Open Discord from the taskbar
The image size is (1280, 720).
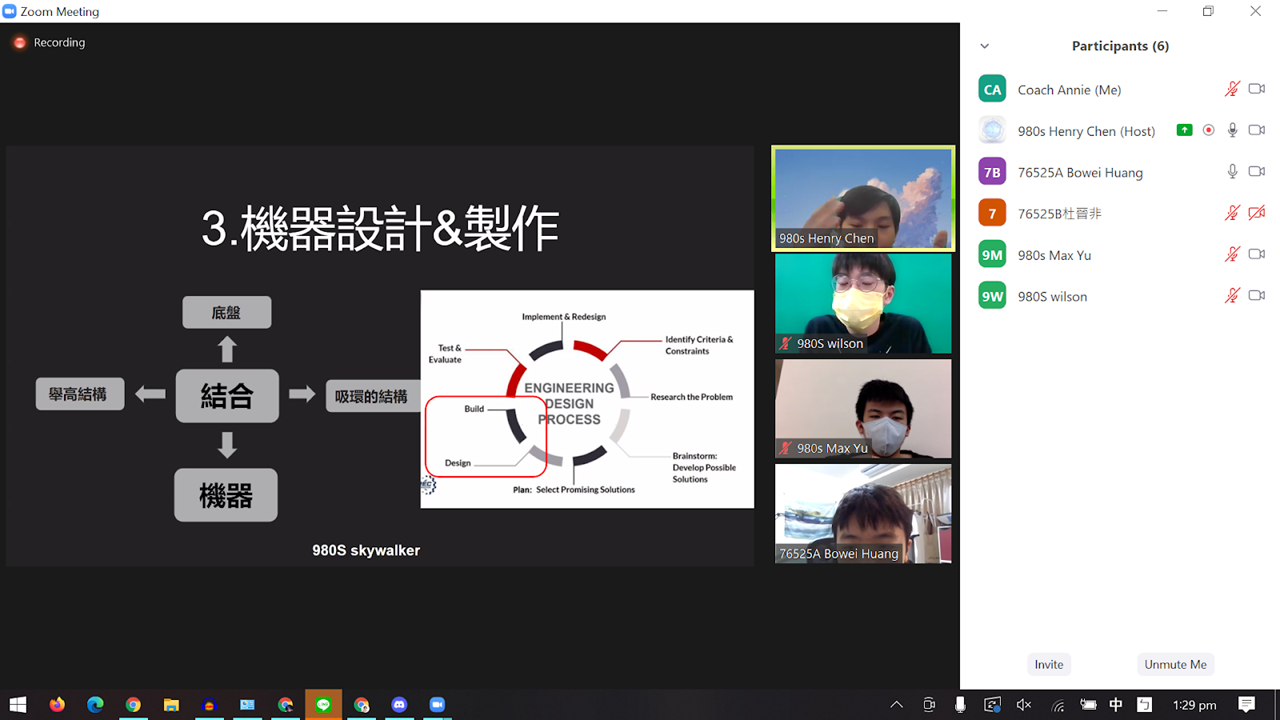point(399,704)
